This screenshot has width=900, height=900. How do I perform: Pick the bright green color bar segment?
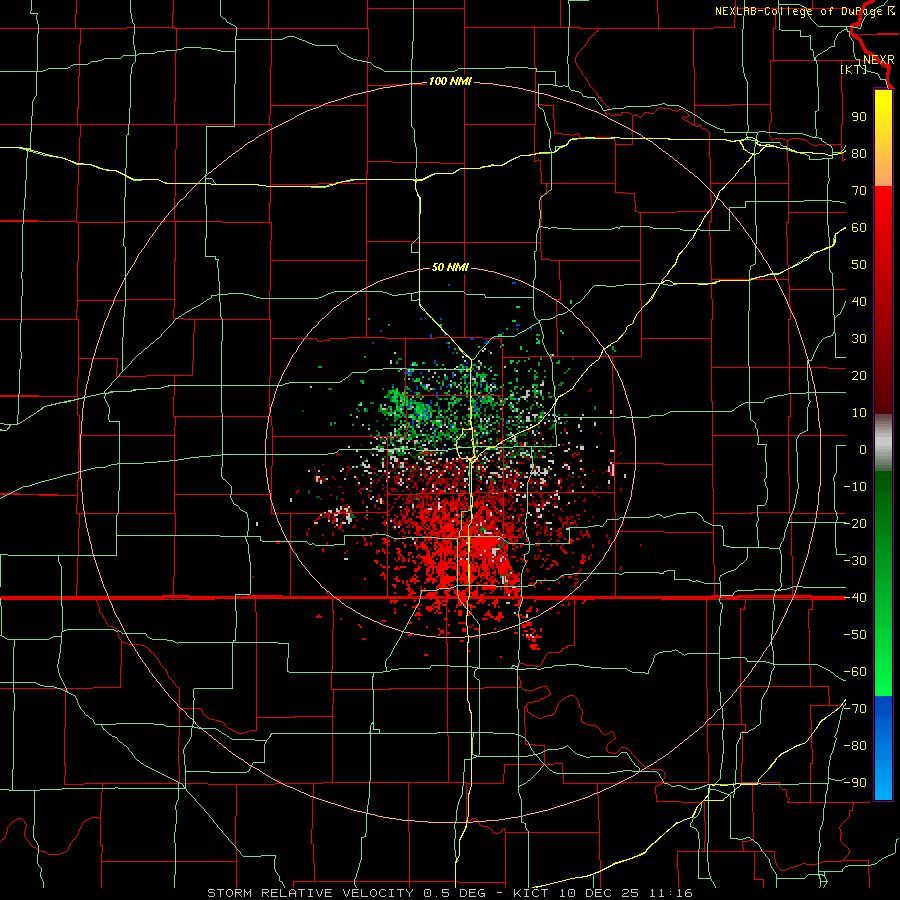click(883, 660)
